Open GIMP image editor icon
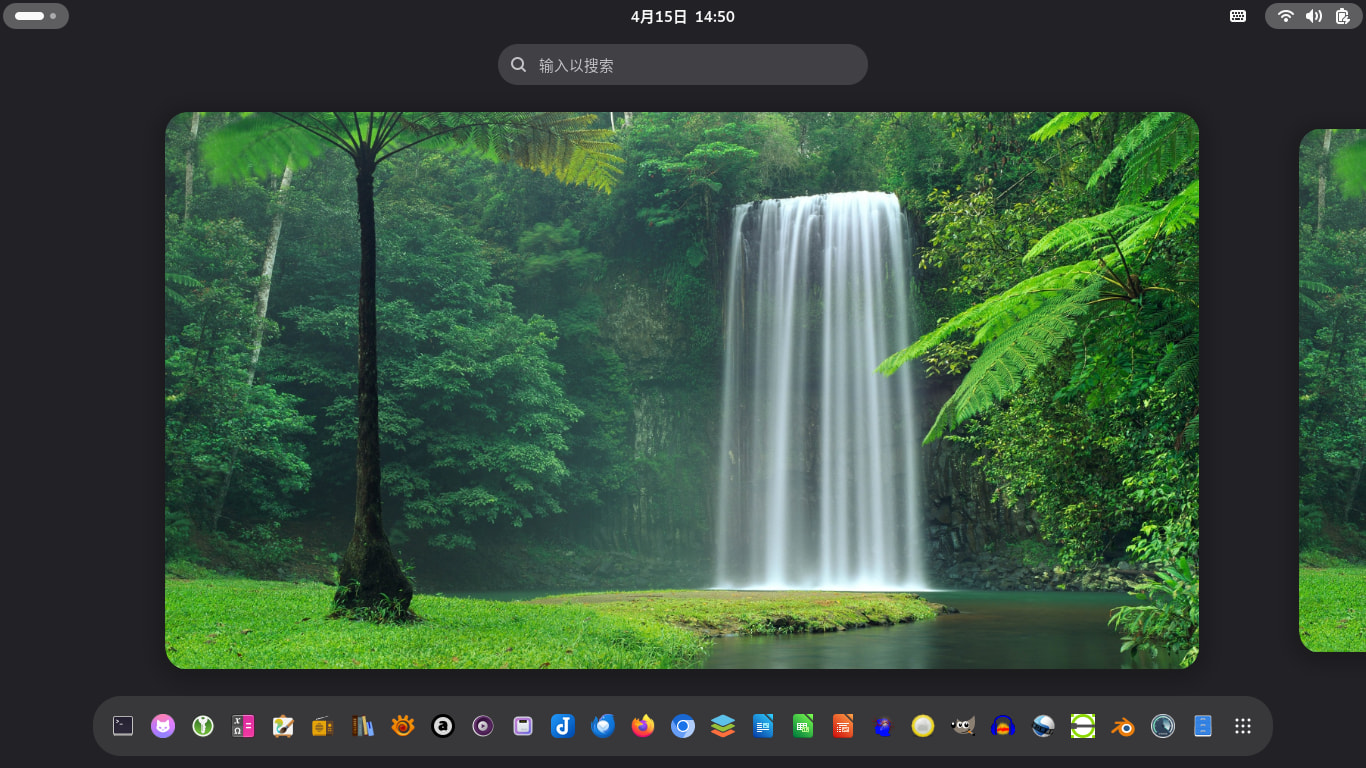The height and width of the screenshot is (768, 1366). point(963,726)
